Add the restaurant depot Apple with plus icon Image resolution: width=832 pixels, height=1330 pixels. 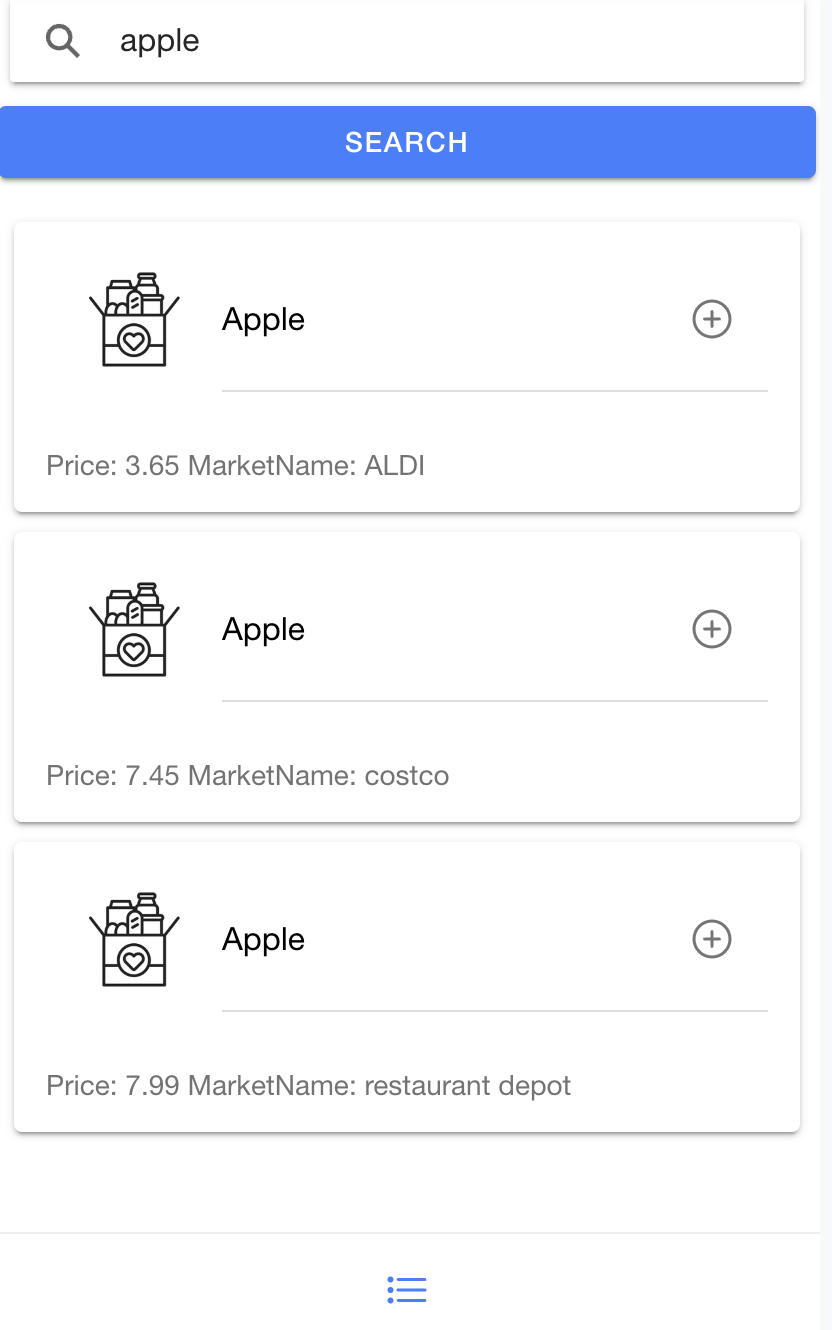[x=712, y=939]
